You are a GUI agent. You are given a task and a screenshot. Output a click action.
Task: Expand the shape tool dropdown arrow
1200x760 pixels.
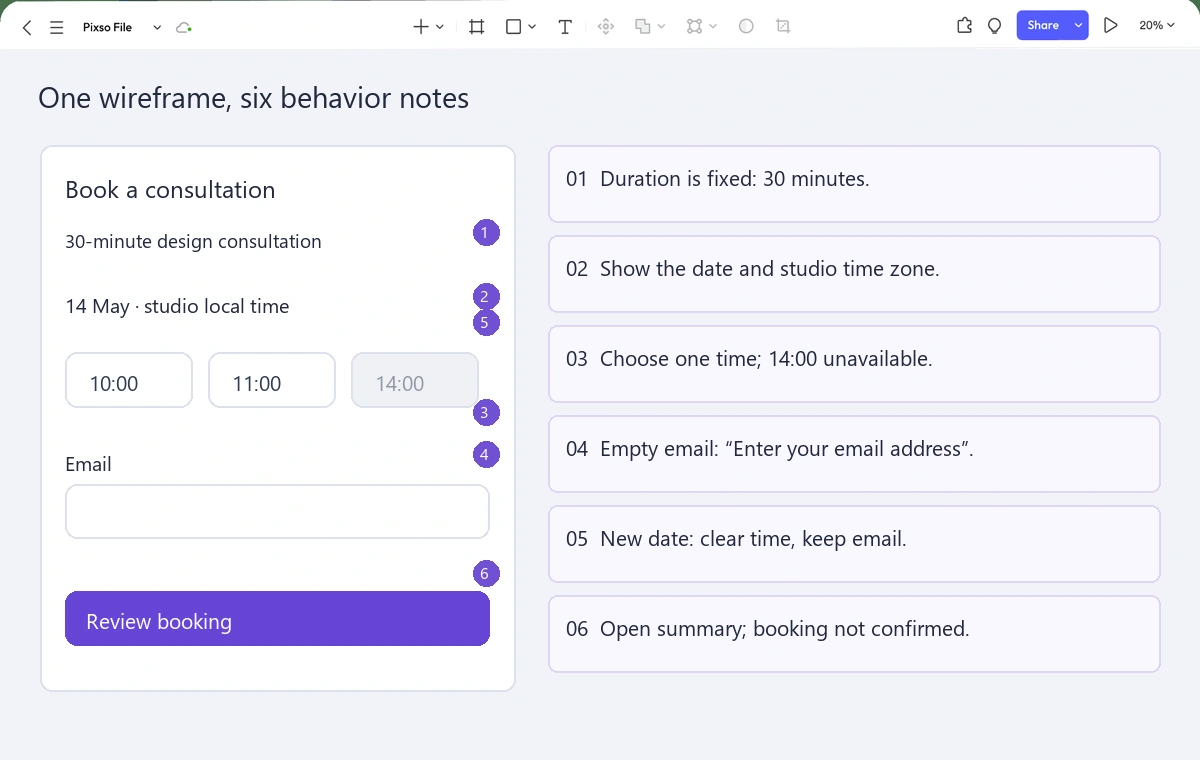pos(532,27)
